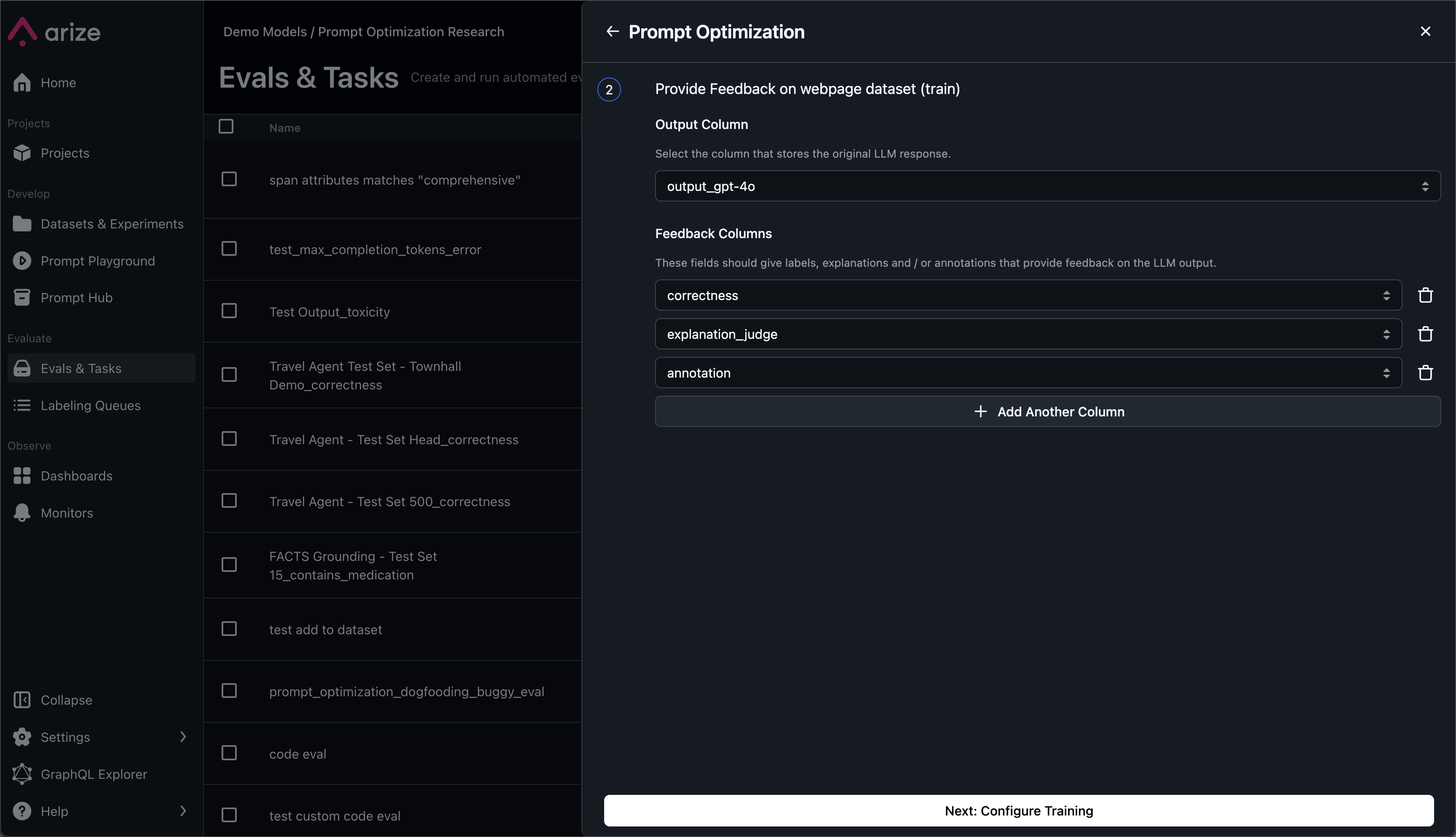1456x837 pixels.
Task: Check the code eval row checkbox
Action: pos(229,753)
